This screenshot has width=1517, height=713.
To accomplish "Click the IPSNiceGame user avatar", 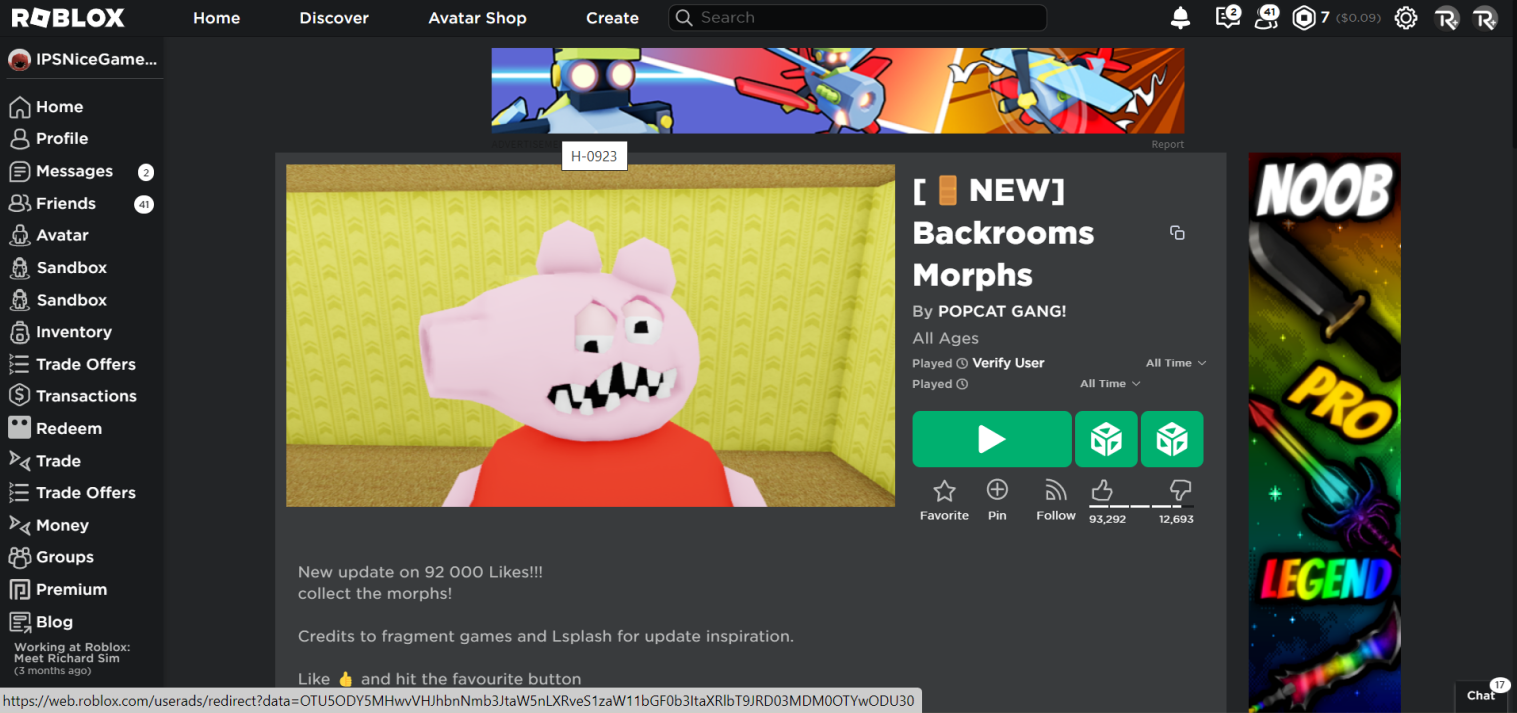I will (19, 60).
